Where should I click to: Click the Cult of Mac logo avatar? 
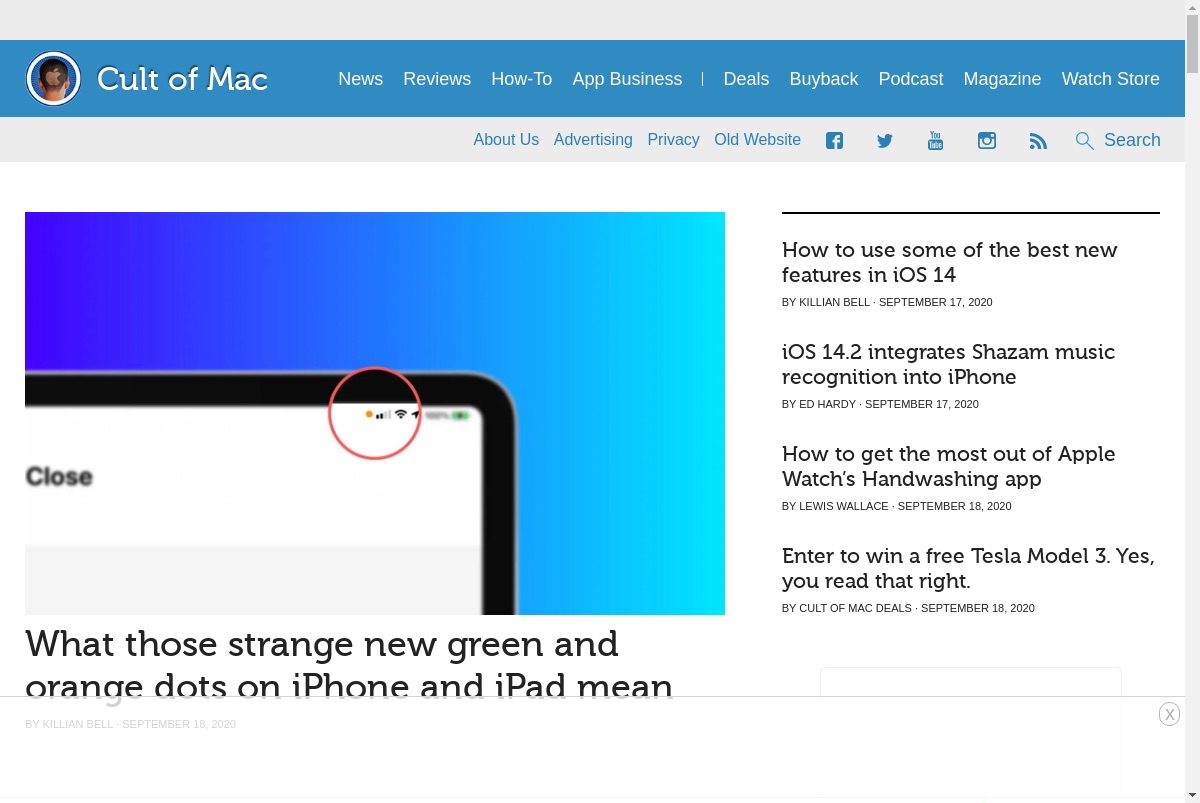click(x=53, y=78)
